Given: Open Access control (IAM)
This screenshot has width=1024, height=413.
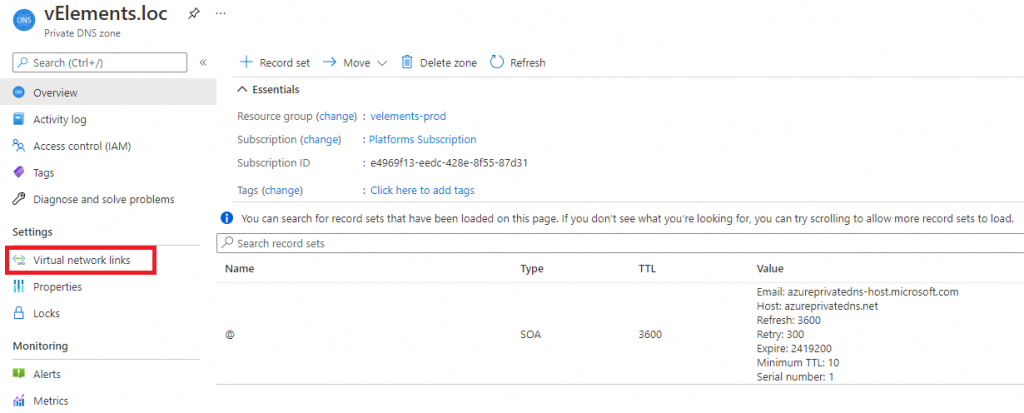Looking at the screenshot, I should coord(81,146).
